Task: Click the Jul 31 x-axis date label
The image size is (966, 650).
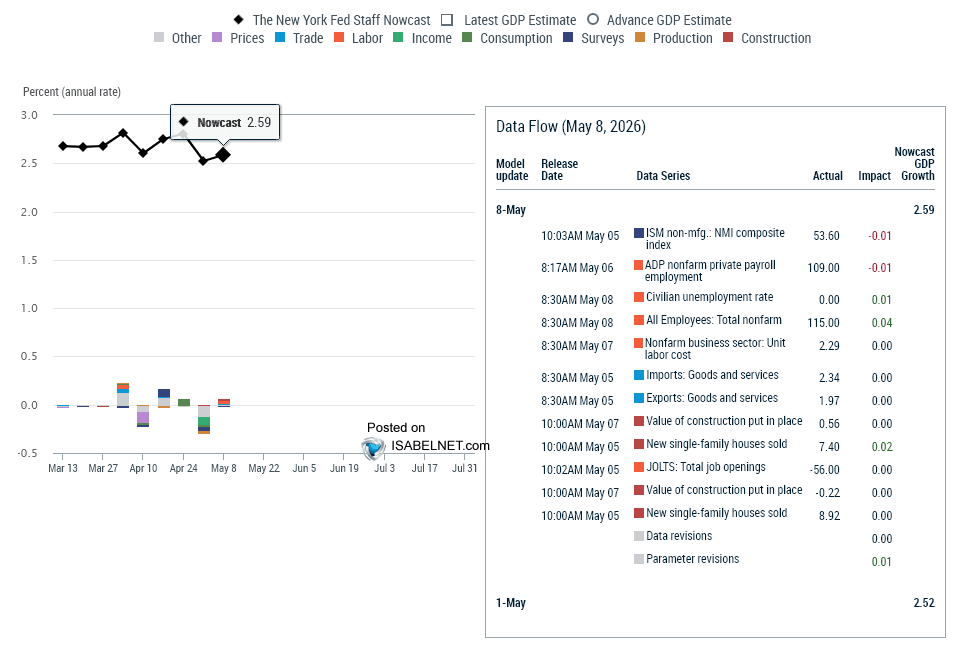Action: [x=465, y=468]
